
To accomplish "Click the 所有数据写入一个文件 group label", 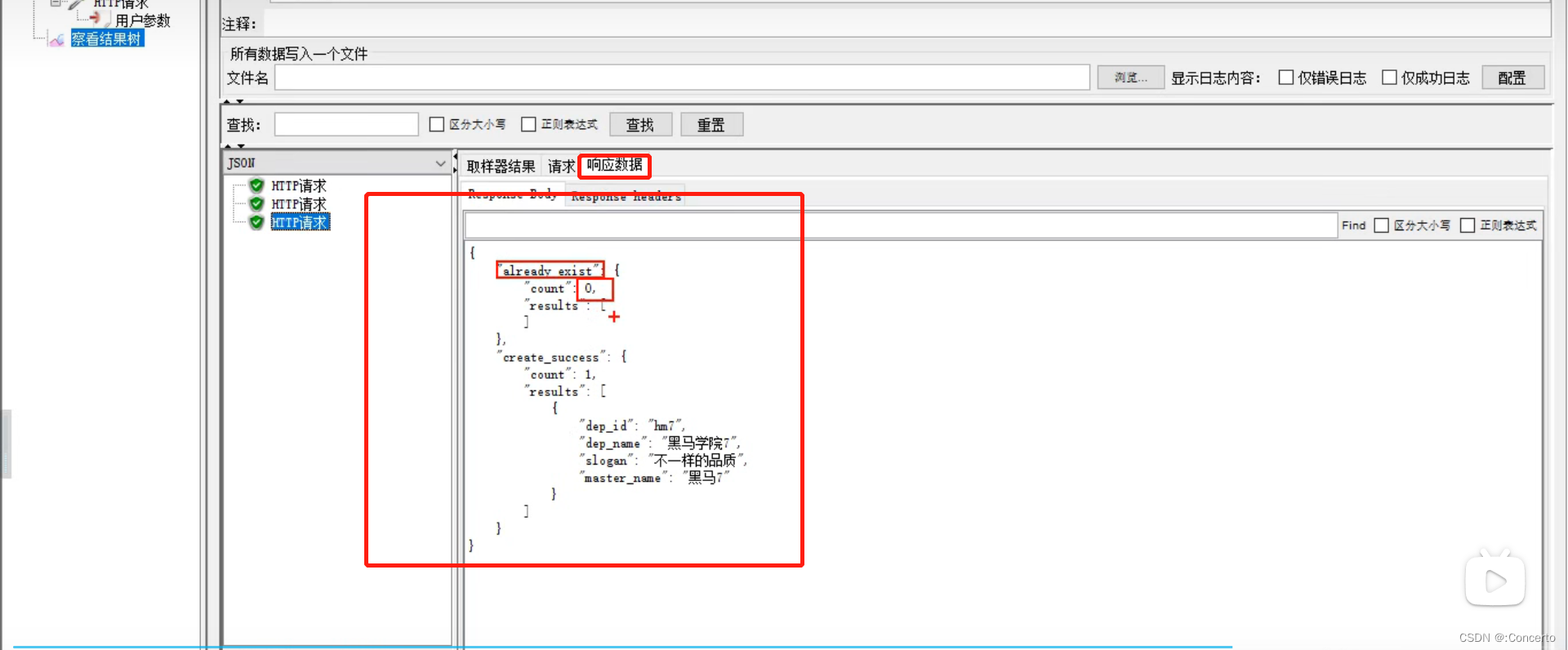I will 299,54.
